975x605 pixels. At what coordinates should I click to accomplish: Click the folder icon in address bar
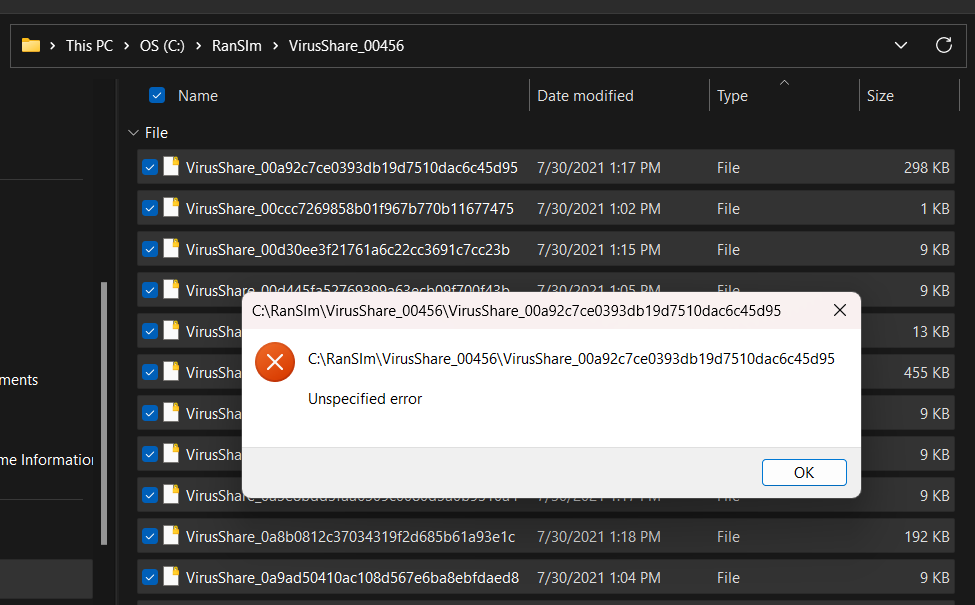pos(31,45)
